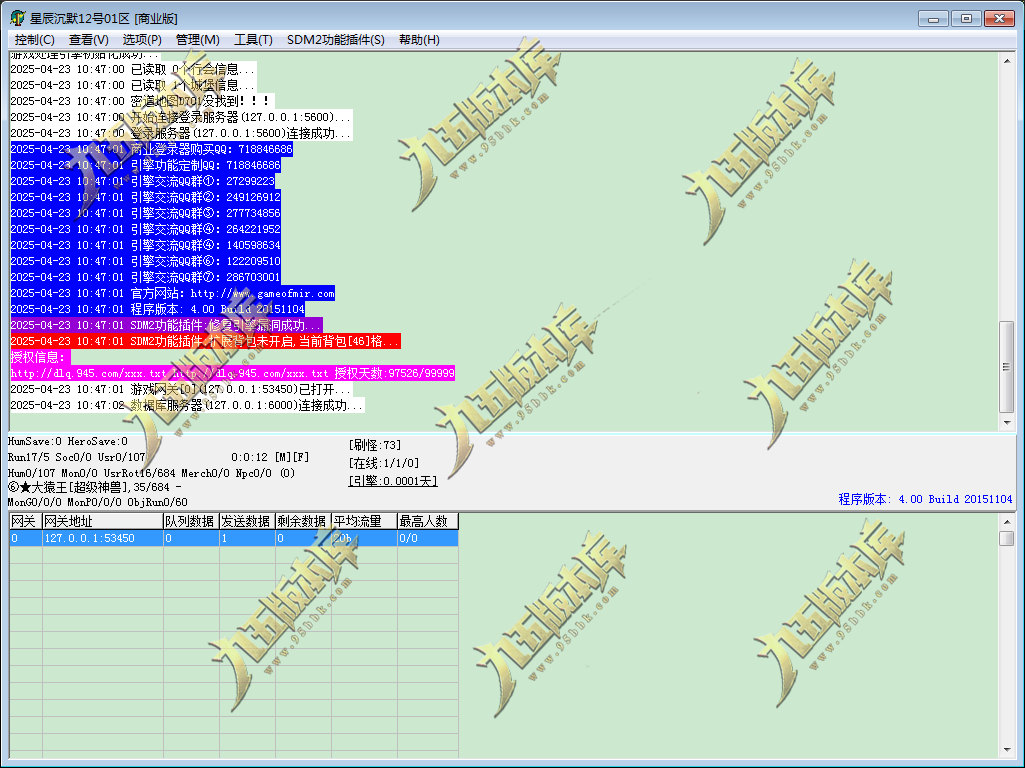Open the 选项(P) menu
The width and height of the screenshot is (1025, 768).
coord(142,40)
